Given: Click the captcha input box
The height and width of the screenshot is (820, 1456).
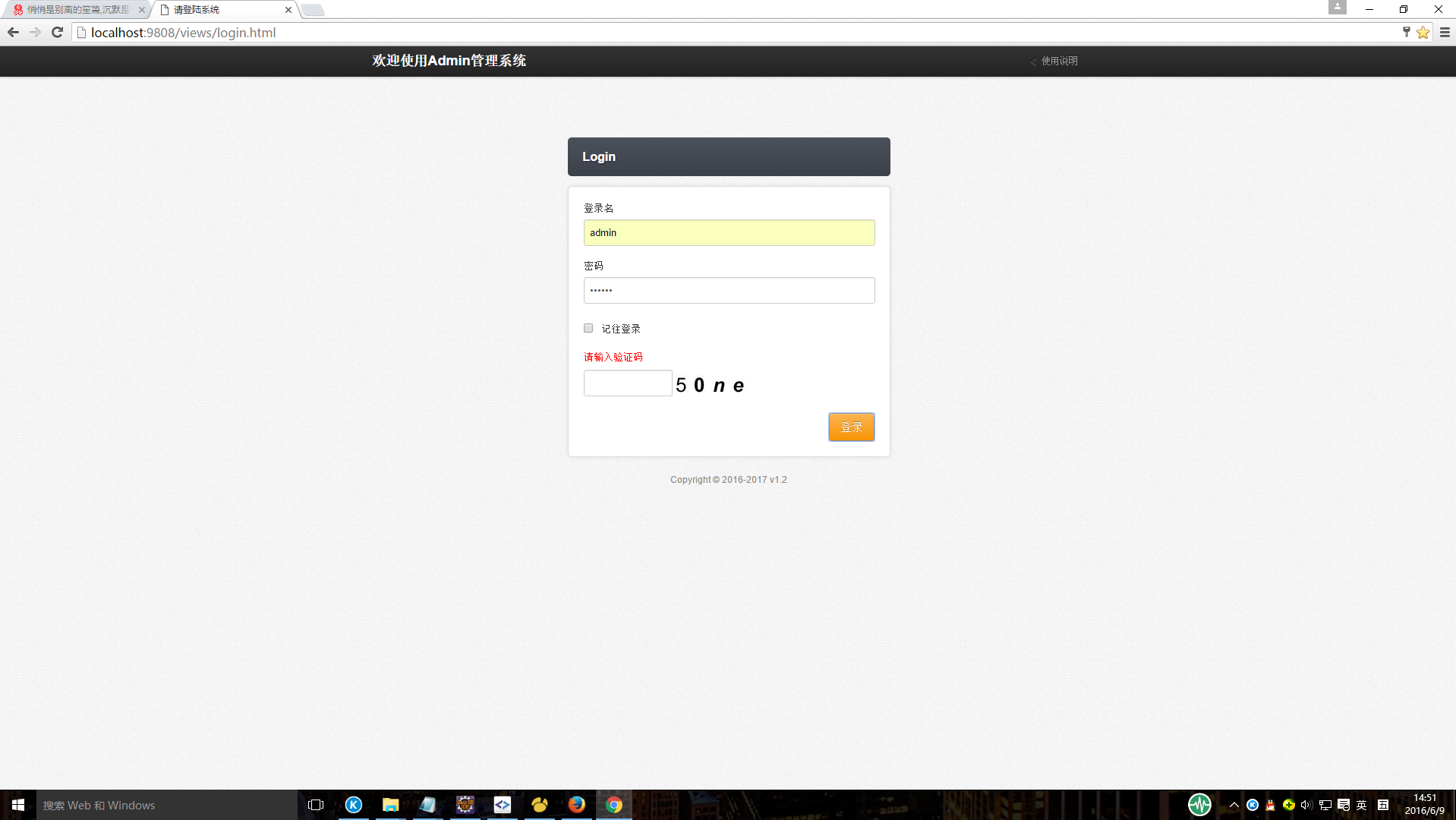Looking at the screenshot, I should point(628,383).
